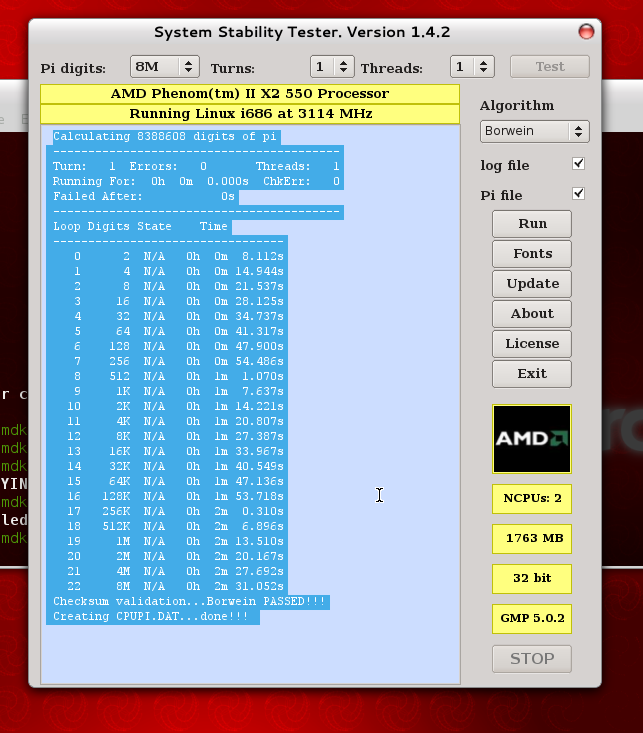Viewport: 643px width, 733px height.
Task: Open the Fonts dialog button
Action: coord(532,253)
